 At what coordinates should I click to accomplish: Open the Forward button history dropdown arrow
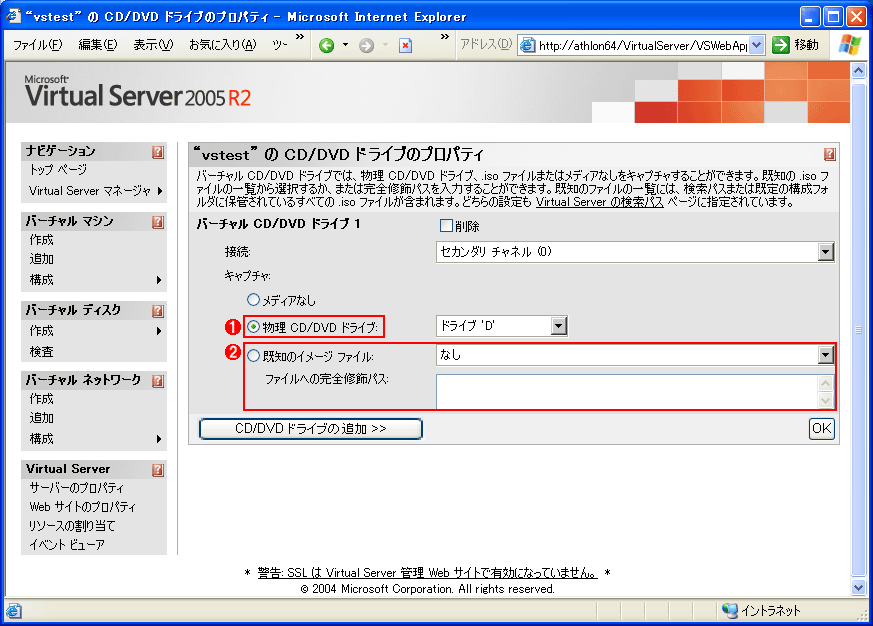coord(385,45)
